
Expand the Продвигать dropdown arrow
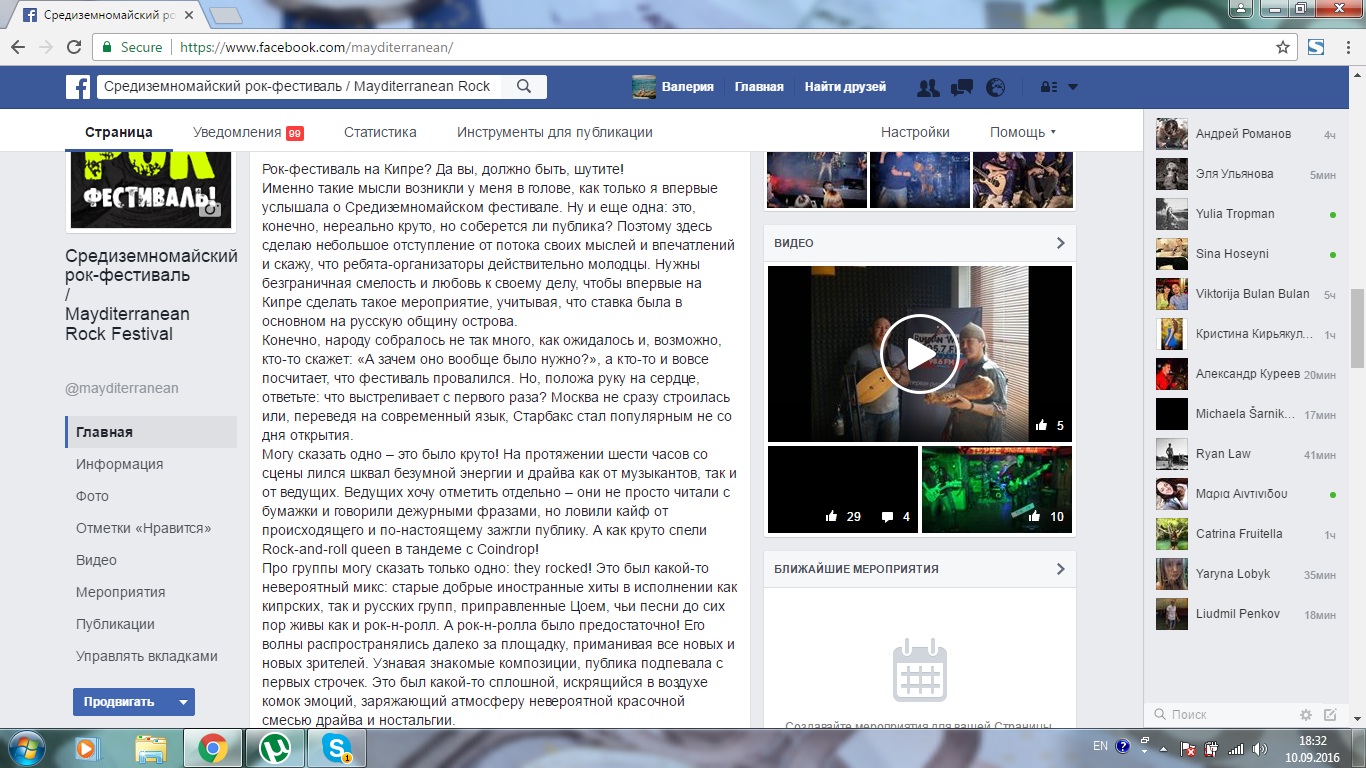(182, 702)
